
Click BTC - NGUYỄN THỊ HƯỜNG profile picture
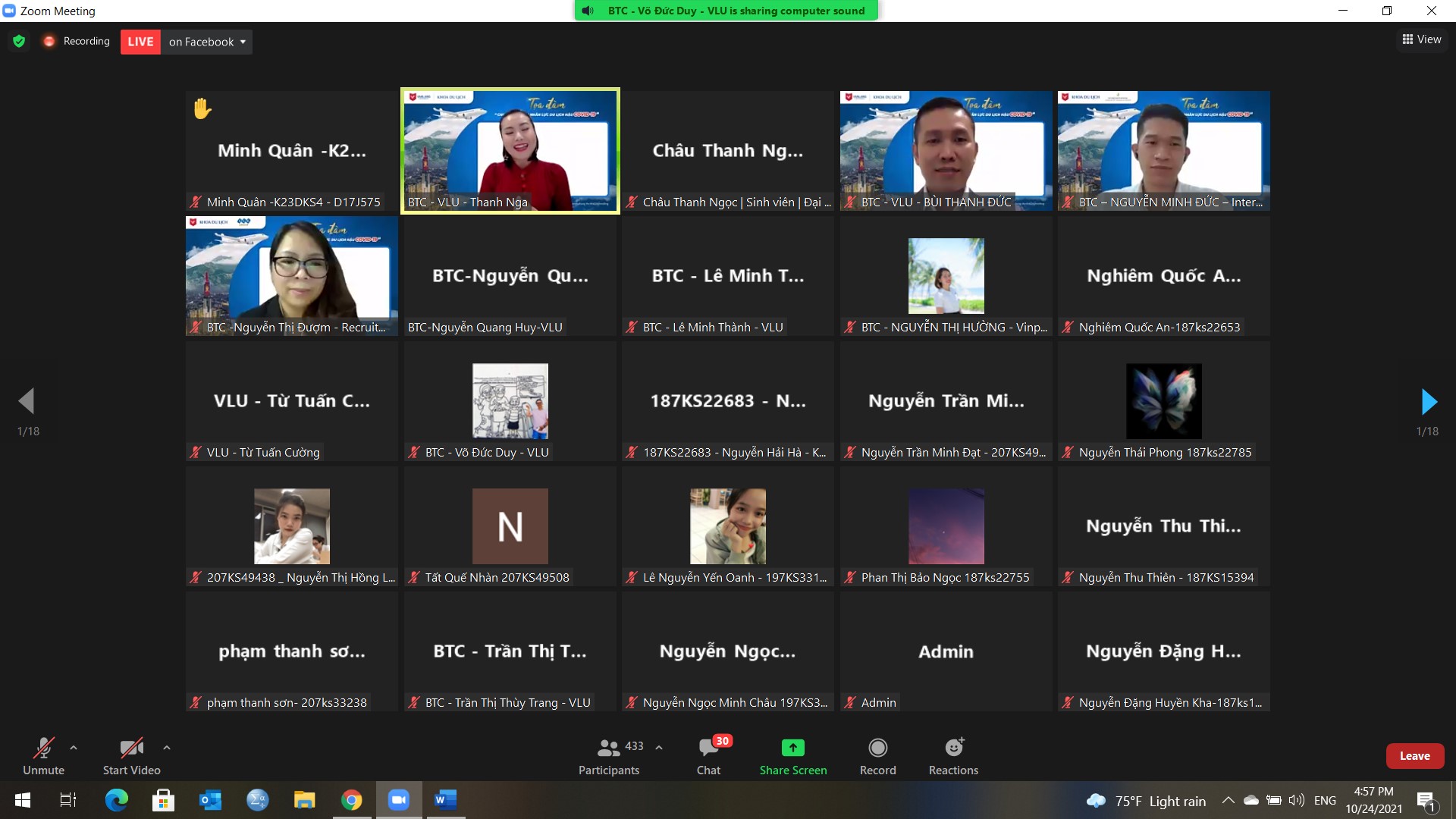[946, 276]
